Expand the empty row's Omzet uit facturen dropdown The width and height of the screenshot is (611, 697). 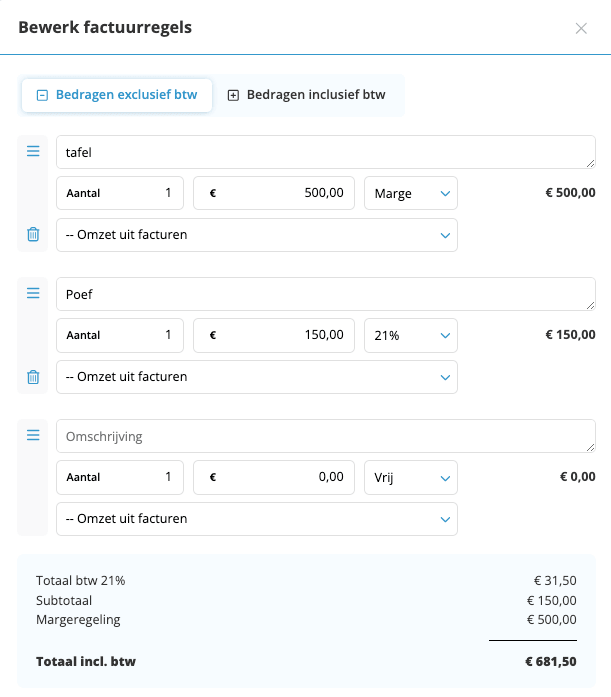coord(257,519)
